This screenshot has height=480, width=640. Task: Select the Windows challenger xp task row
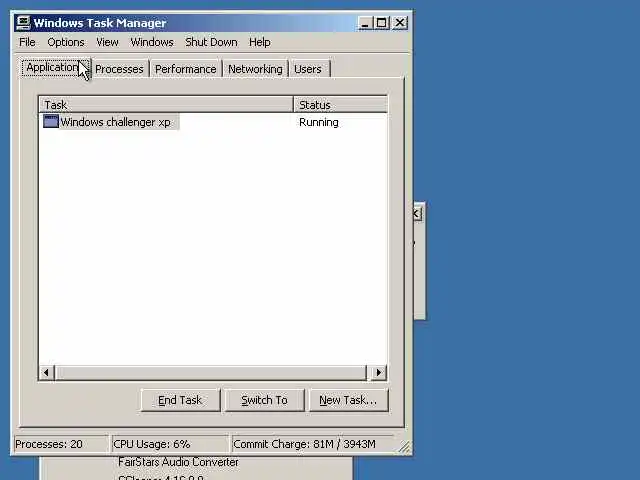tap(213, 122)
